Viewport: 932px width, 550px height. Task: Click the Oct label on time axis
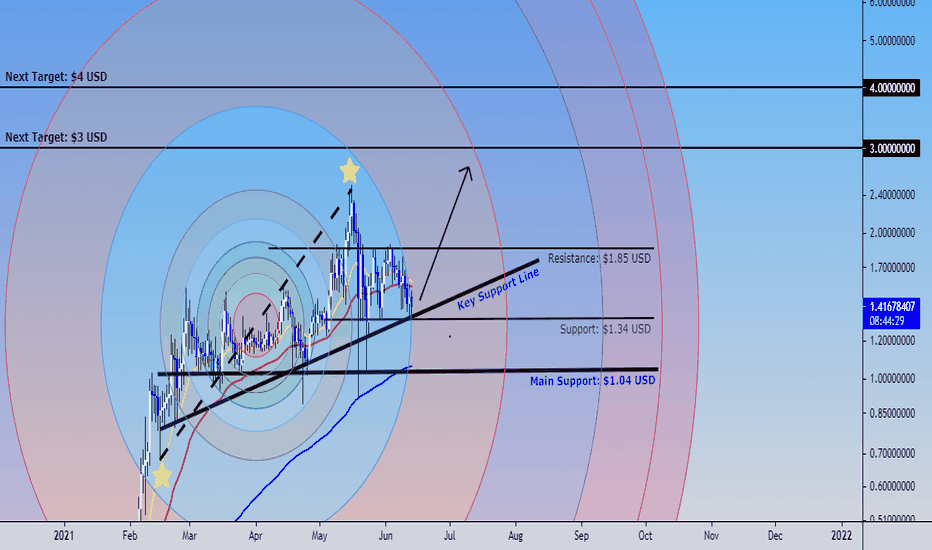click(645, 536)
